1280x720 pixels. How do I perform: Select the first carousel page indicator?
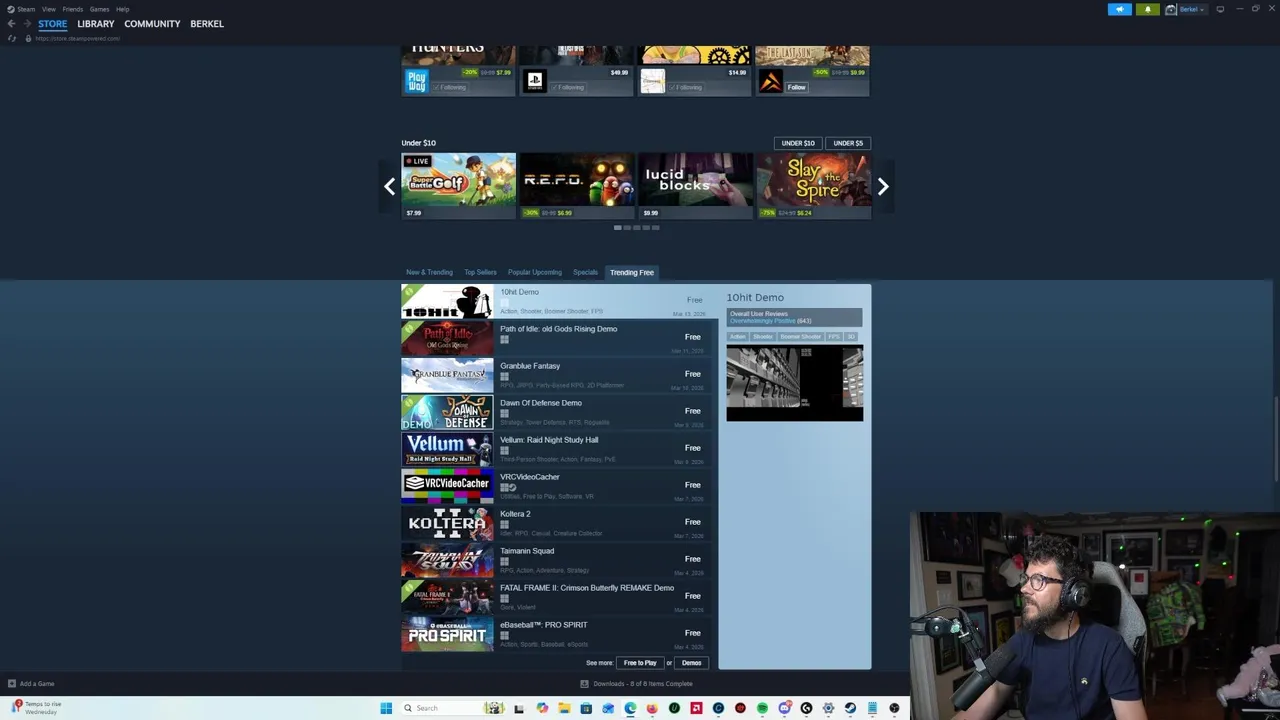[x=618, y=227]
